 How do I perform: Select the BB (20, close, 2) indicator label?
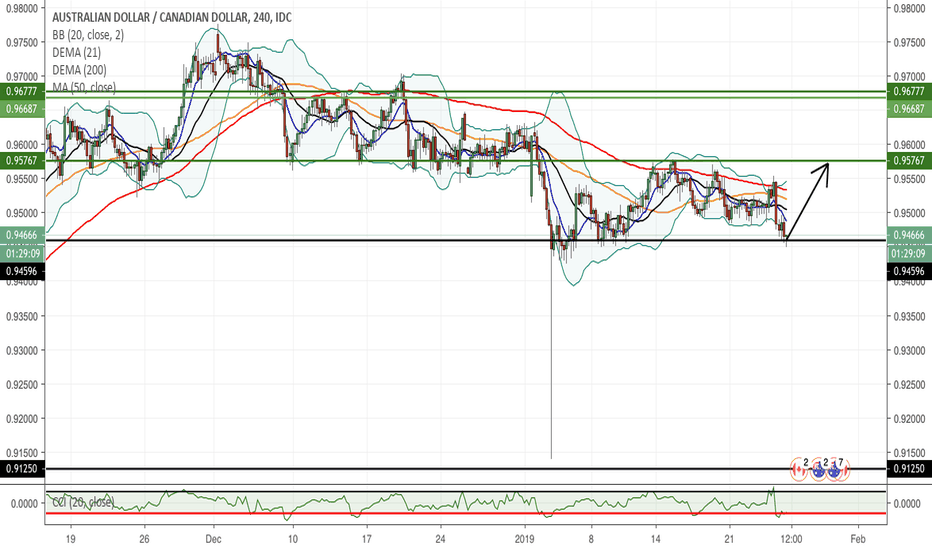tap(88, 35)
